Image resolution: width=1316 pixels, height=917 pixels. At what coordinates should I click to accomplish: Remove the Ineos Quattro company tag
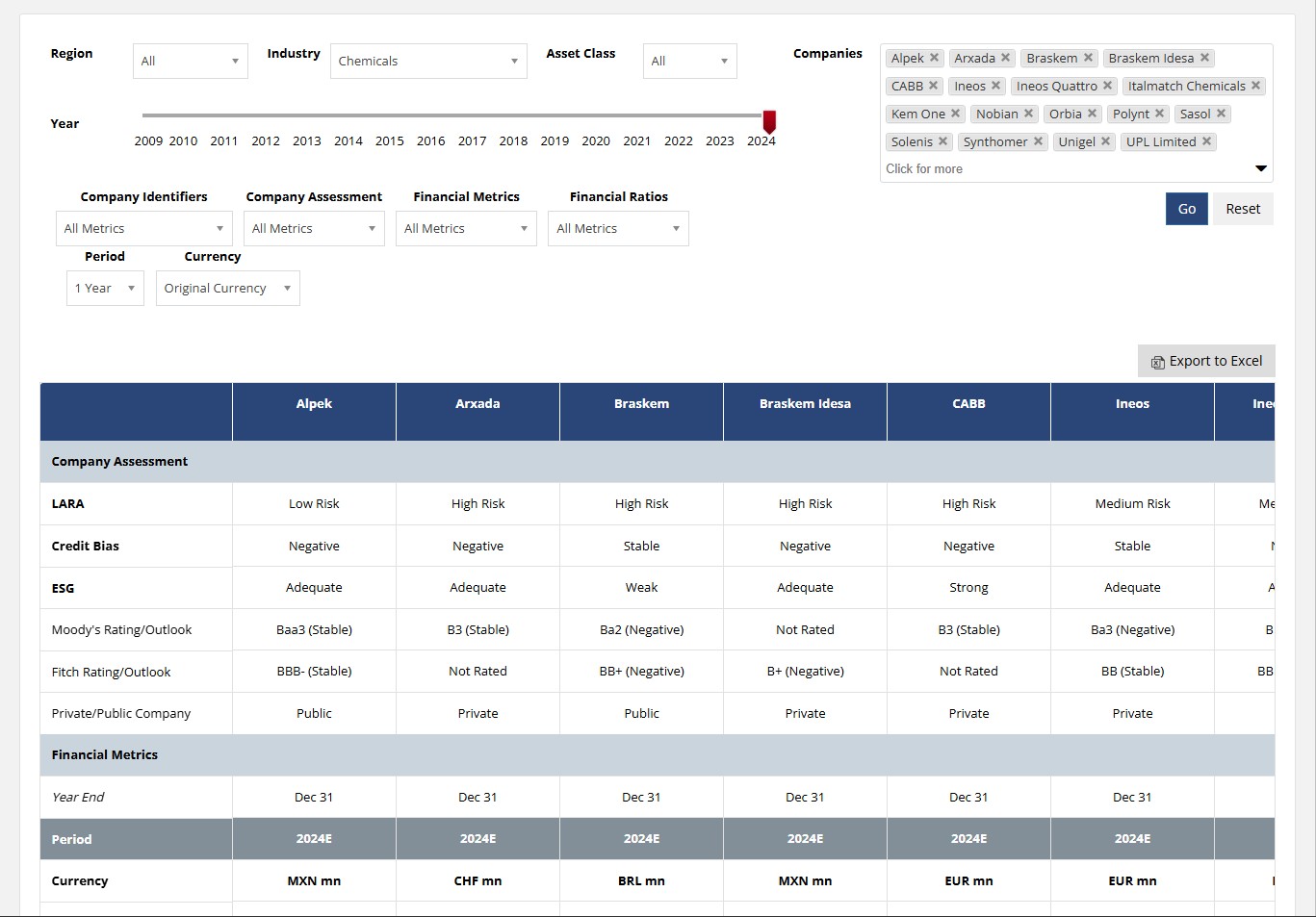click(x=1107, y=86)
